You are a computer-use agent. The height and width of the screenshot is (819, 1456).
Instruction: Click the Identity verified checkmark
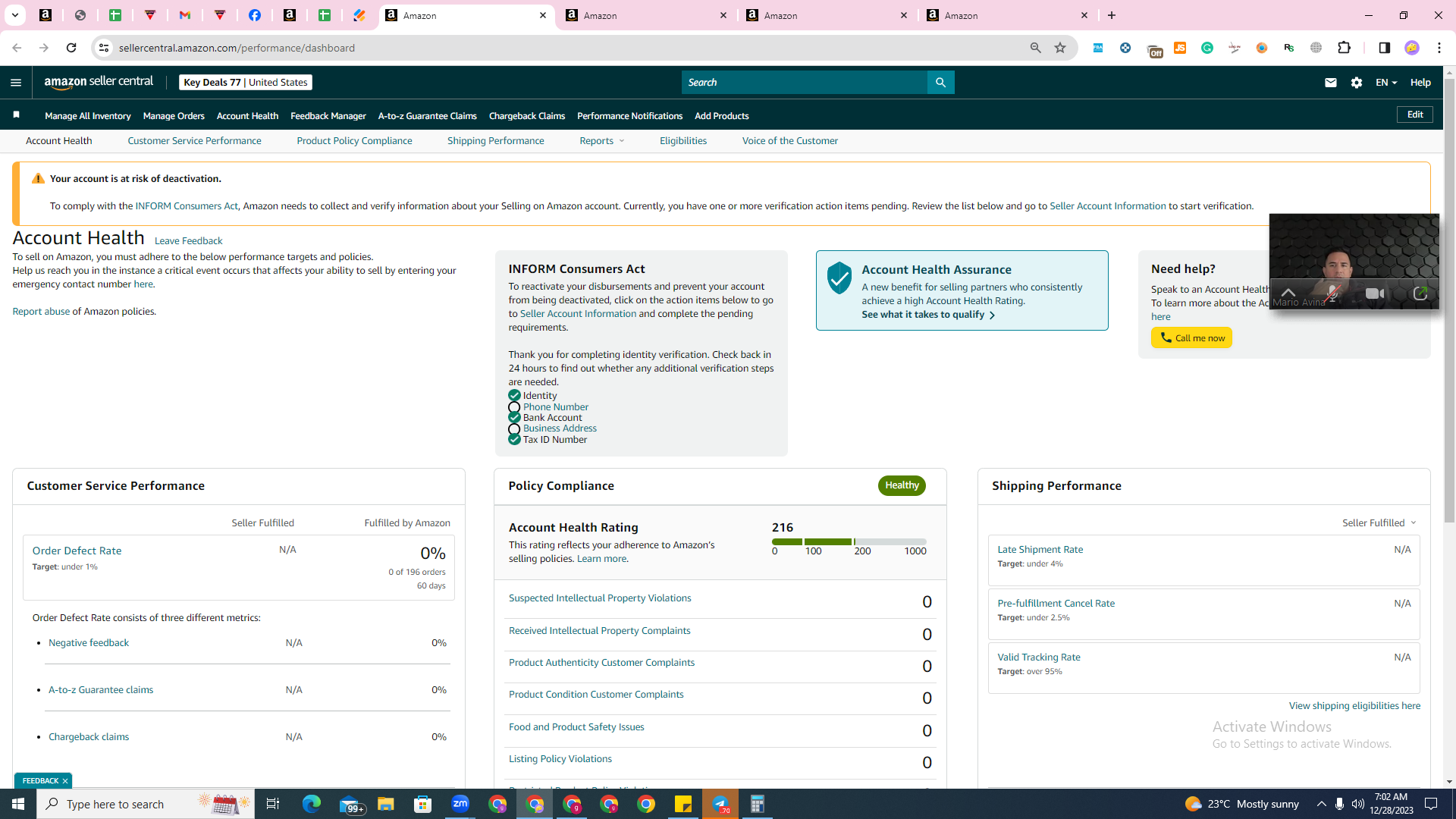(x=514, y=395)
